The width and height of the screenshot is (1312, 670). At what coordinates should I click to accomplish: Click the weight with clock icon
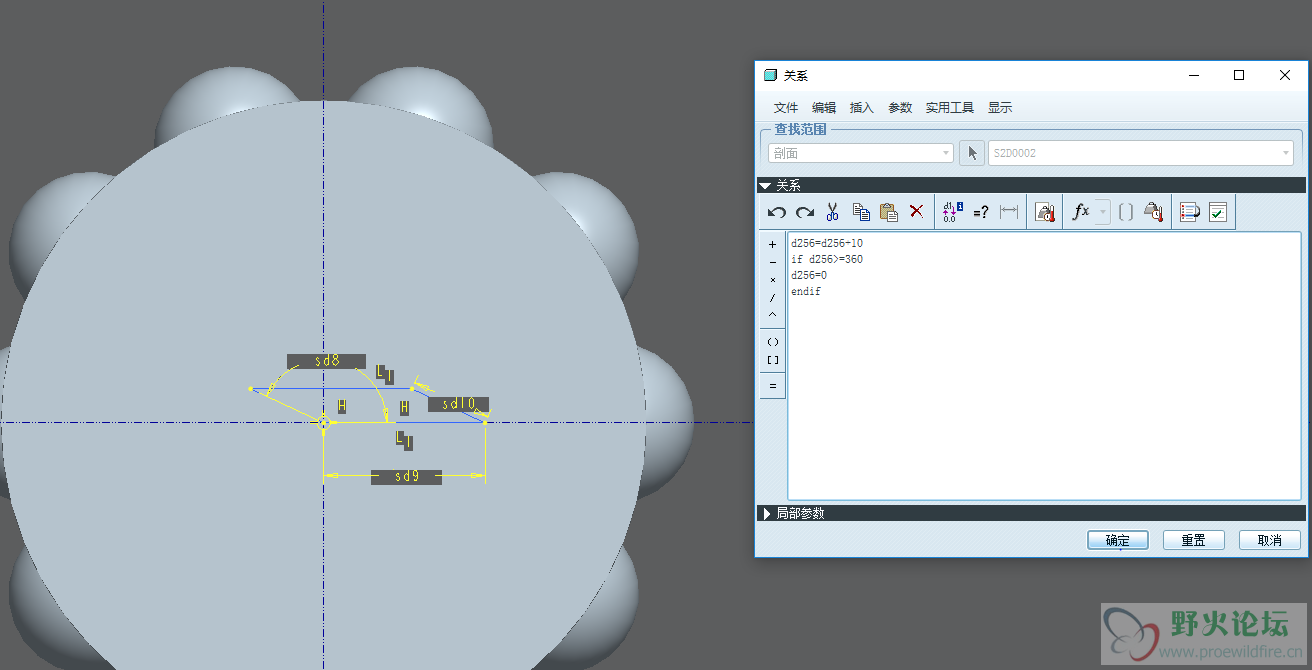1154,212
